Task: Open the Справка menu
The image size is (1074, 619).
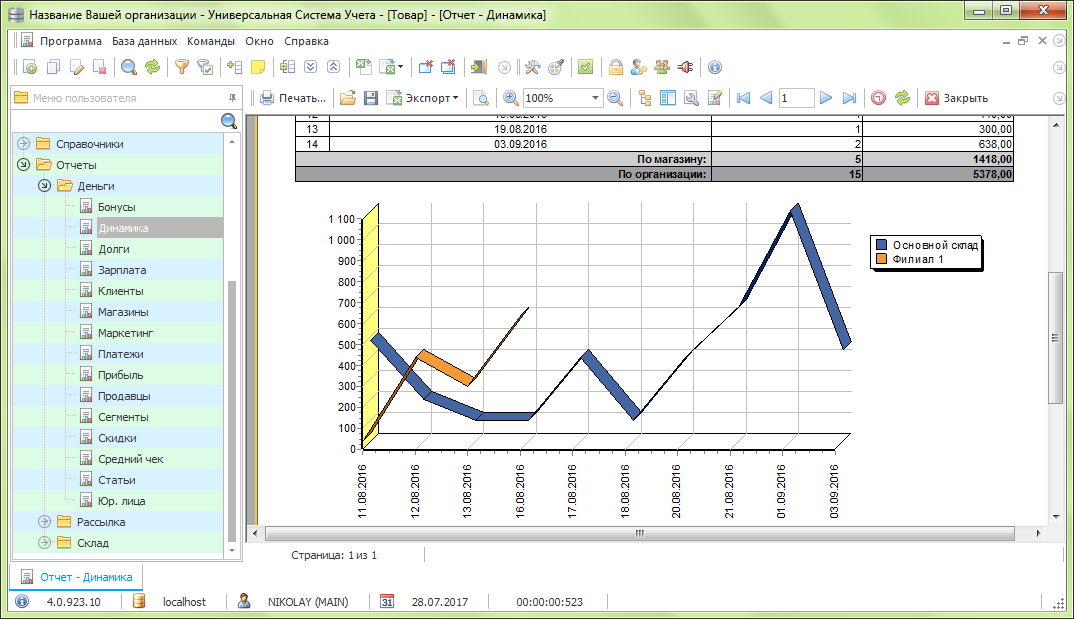Action: pos(306,41)
